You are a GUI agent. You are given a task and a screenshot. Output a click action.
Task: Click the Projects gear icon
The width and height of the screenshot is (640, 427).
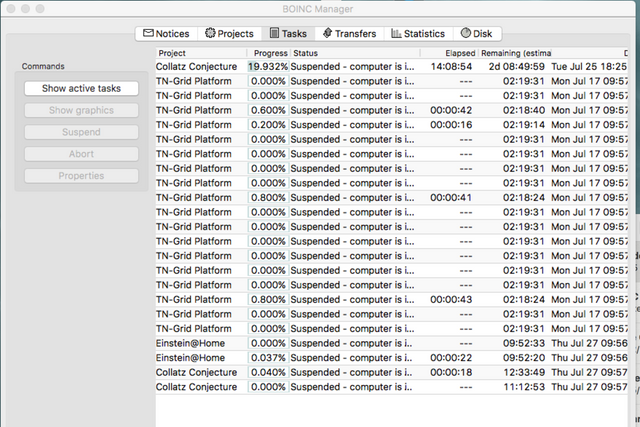(210, 33)
